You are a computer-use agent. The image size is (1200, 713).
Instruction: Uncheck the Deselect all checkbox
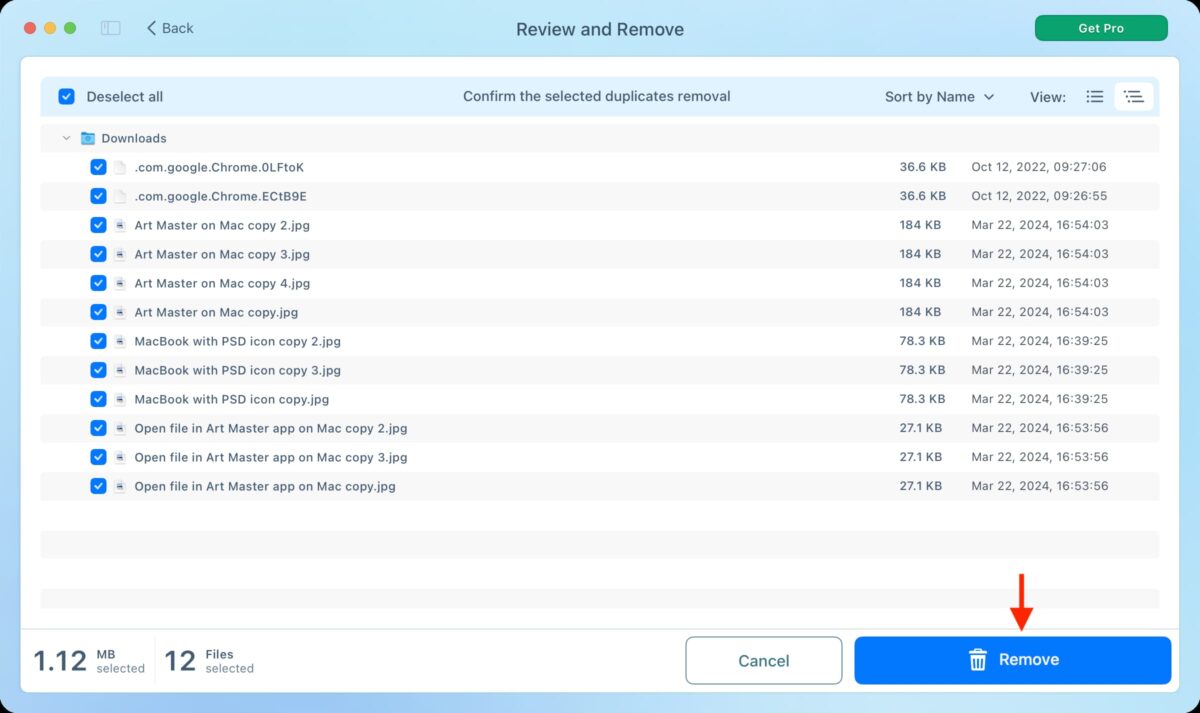pyautogui.click(x=66, y=97)
